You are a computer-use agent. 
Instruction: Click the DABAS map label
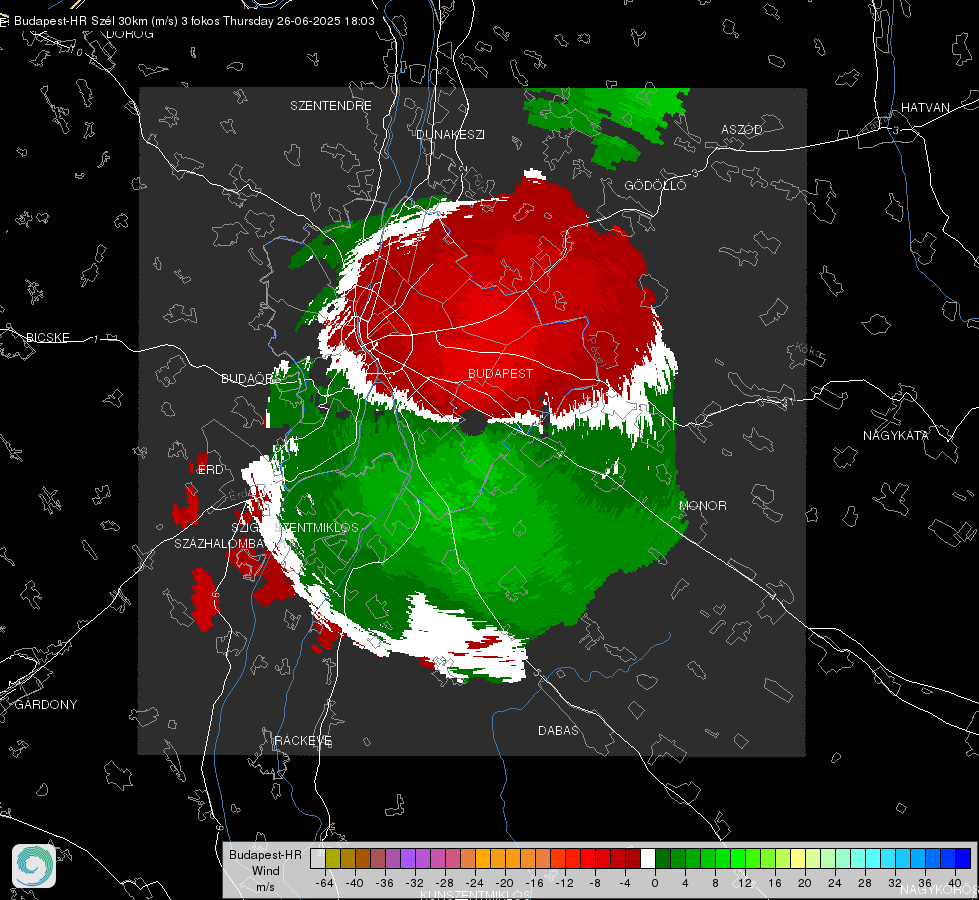pos(558,730)
